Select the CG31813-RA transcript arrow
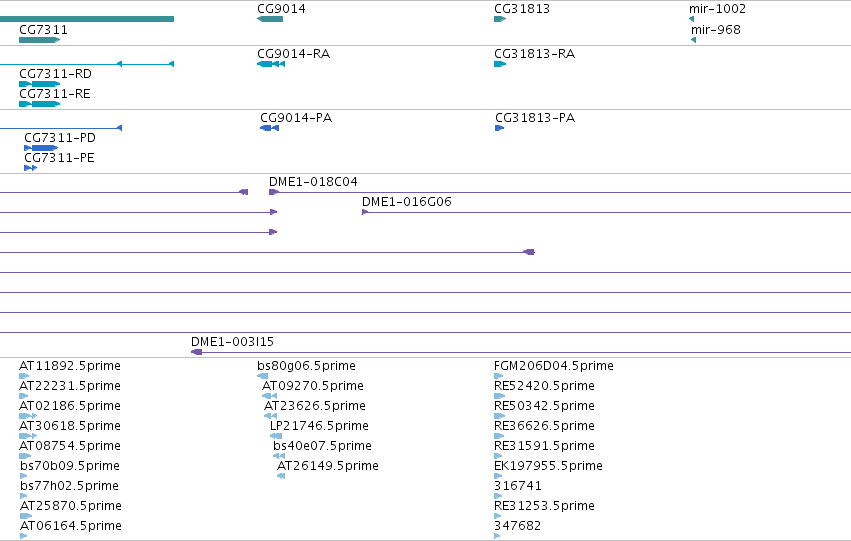This screenshot has height=541, width=851. tap(500, 64)
